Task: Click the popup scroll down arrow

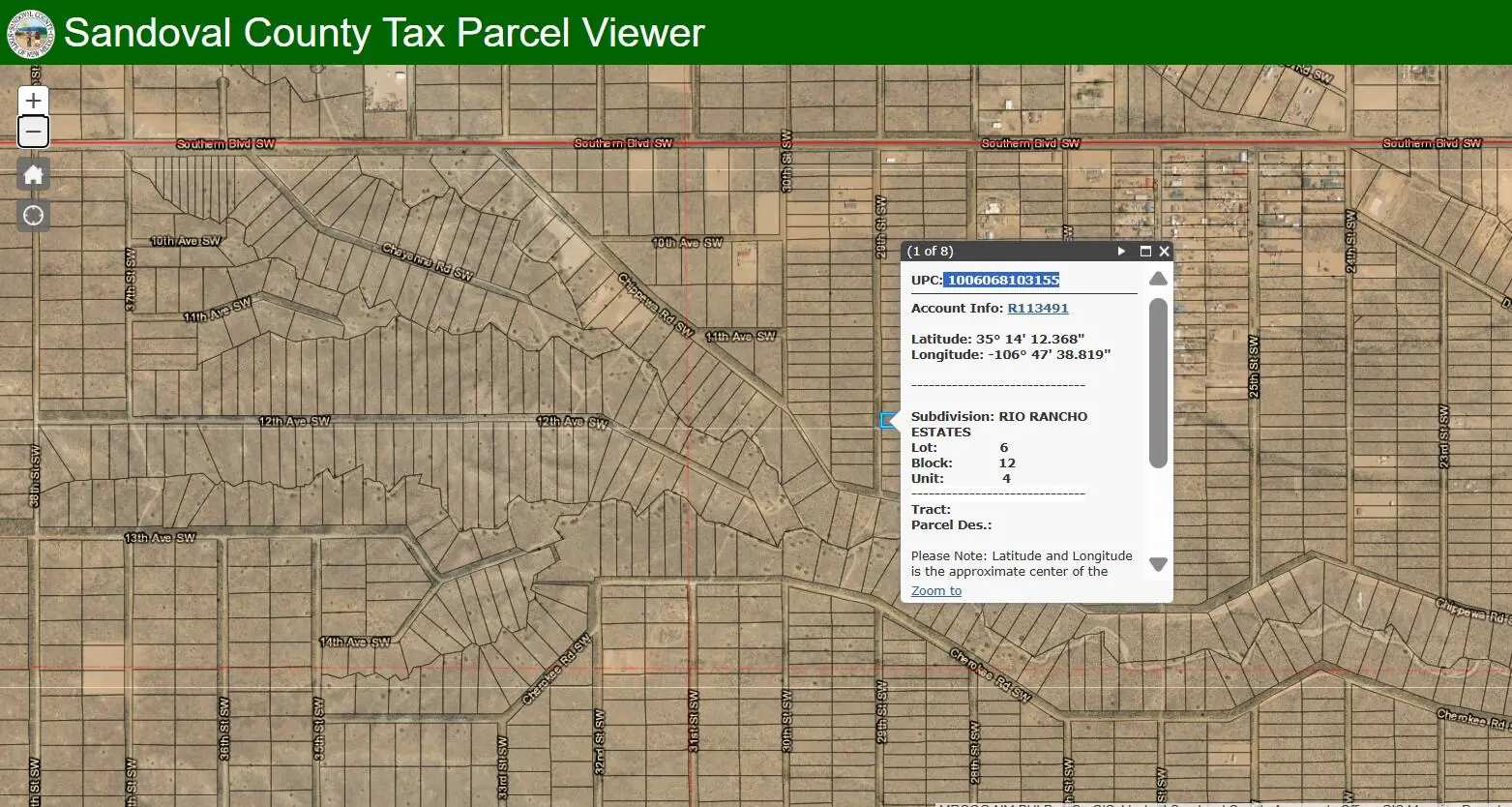Action: [1158, 564]
